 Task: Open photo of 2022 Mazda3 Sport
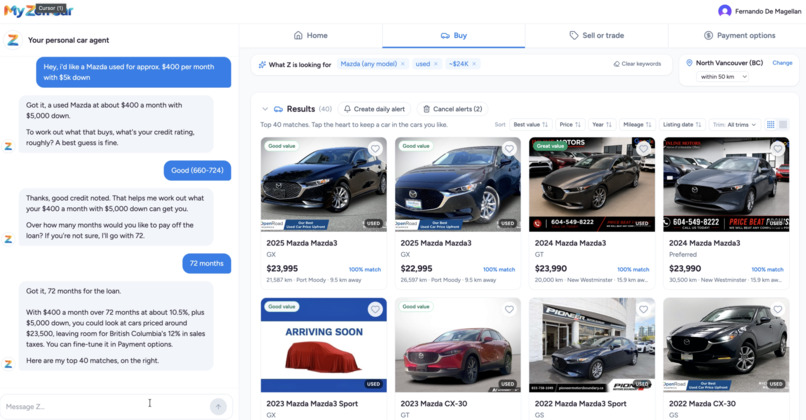coord(592,345)
